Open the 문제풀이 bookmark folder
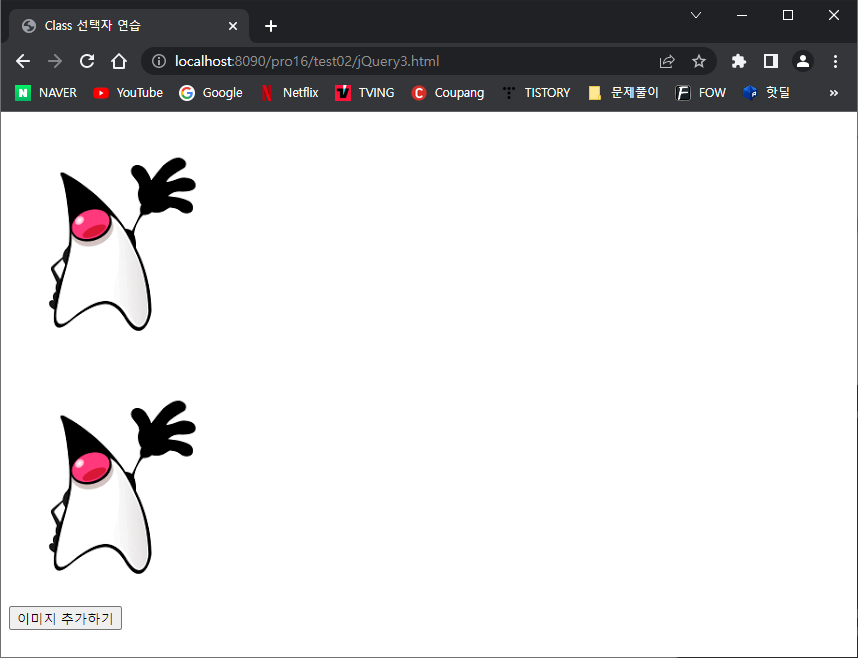 coord(623,93)
